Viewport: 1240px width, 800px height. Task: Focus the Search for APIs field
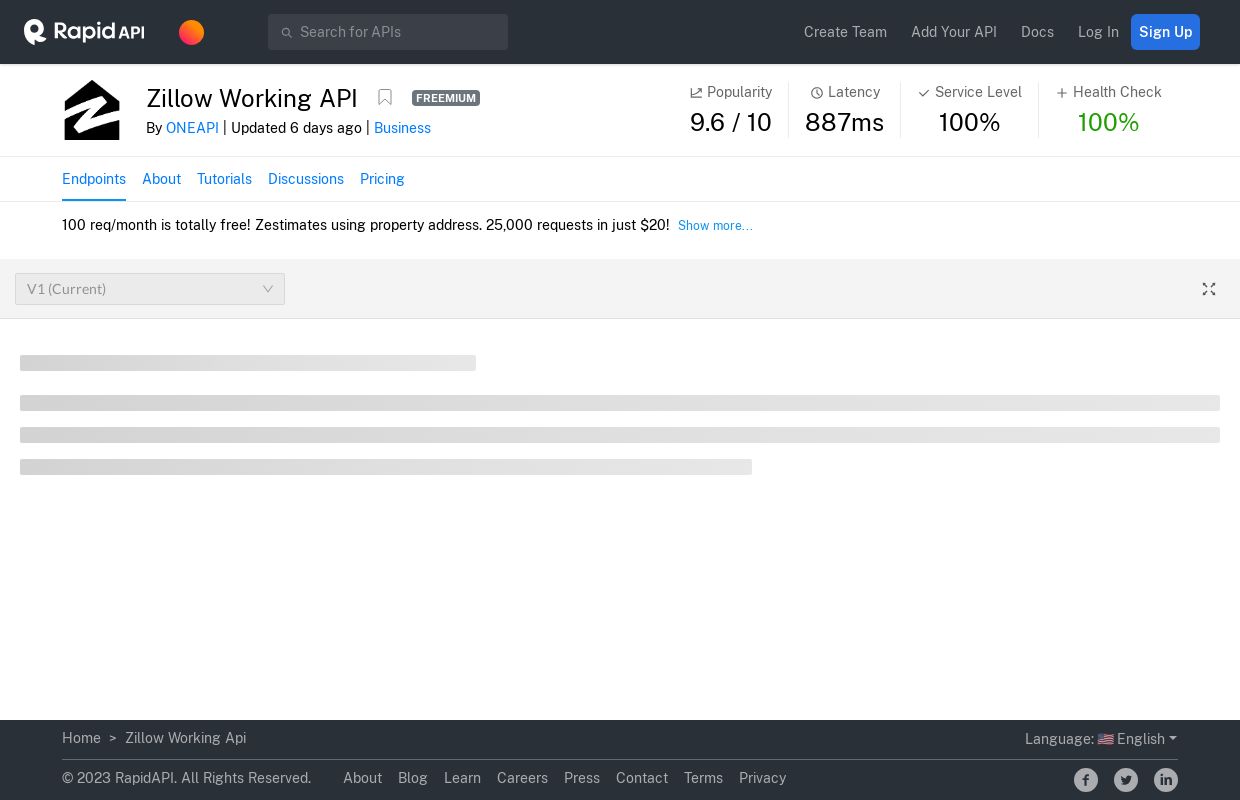click(388, 32)
